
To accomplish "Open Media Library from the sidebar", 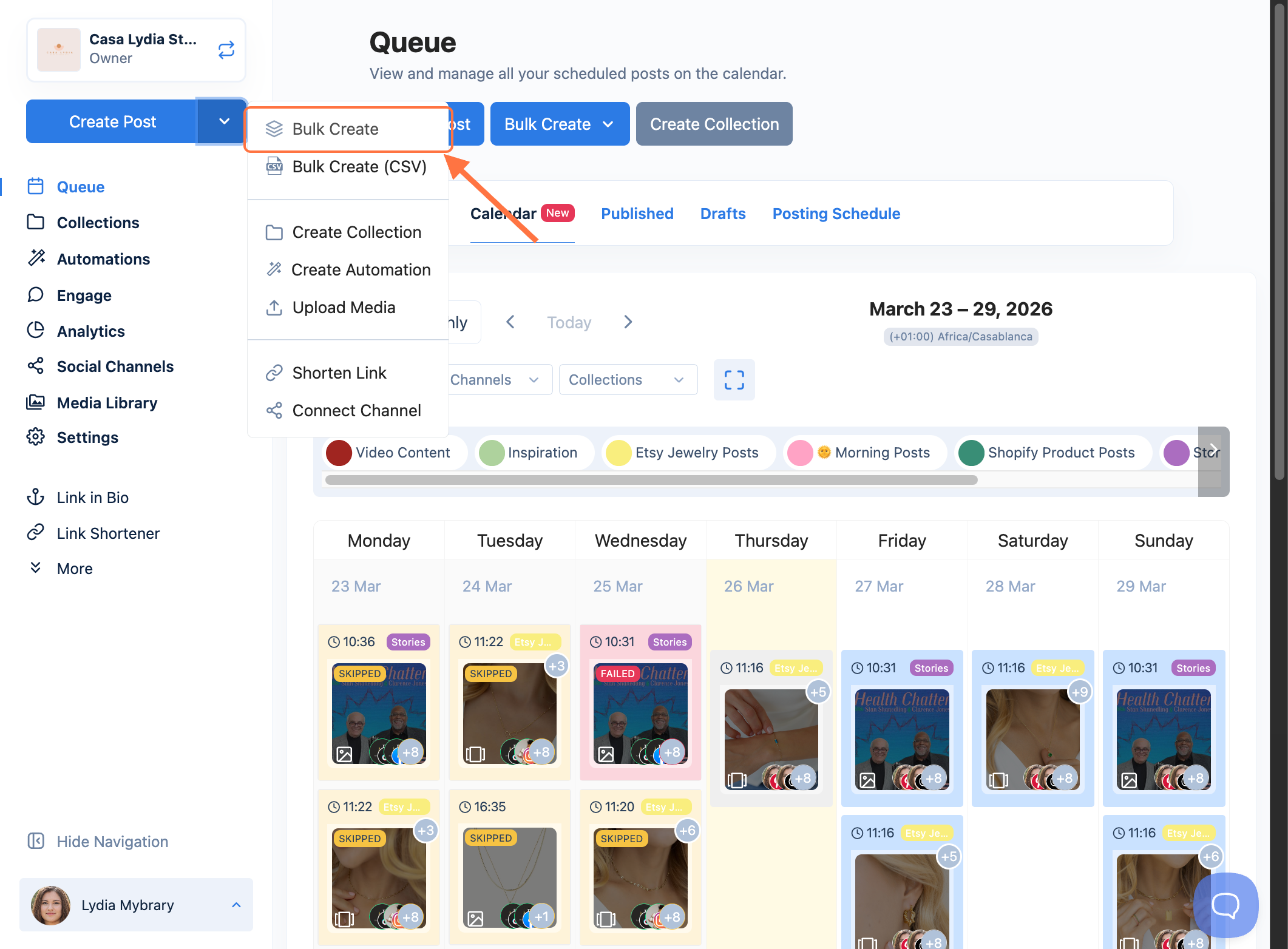I will (107, 403).
